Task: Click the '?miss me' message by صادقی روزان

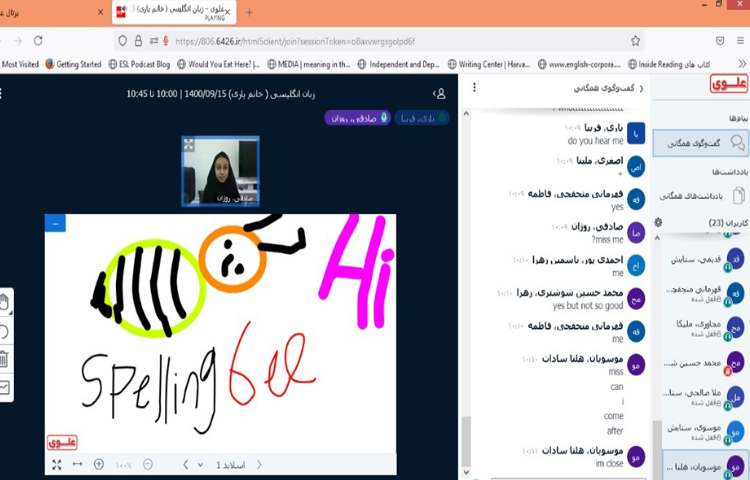Action: 607,239
